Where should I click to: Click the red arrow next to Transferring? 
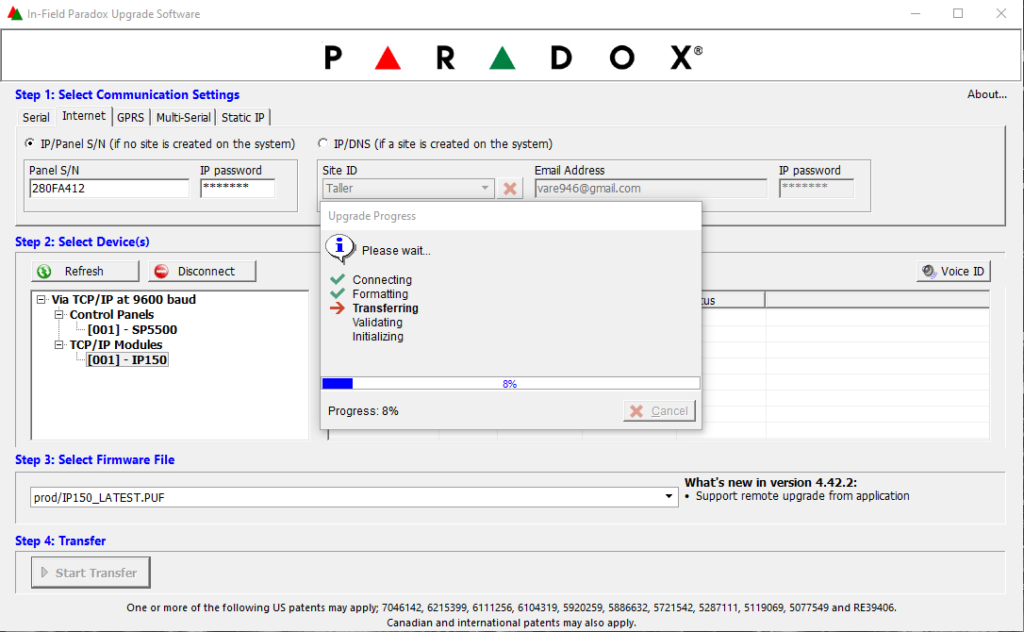point(338,308)
